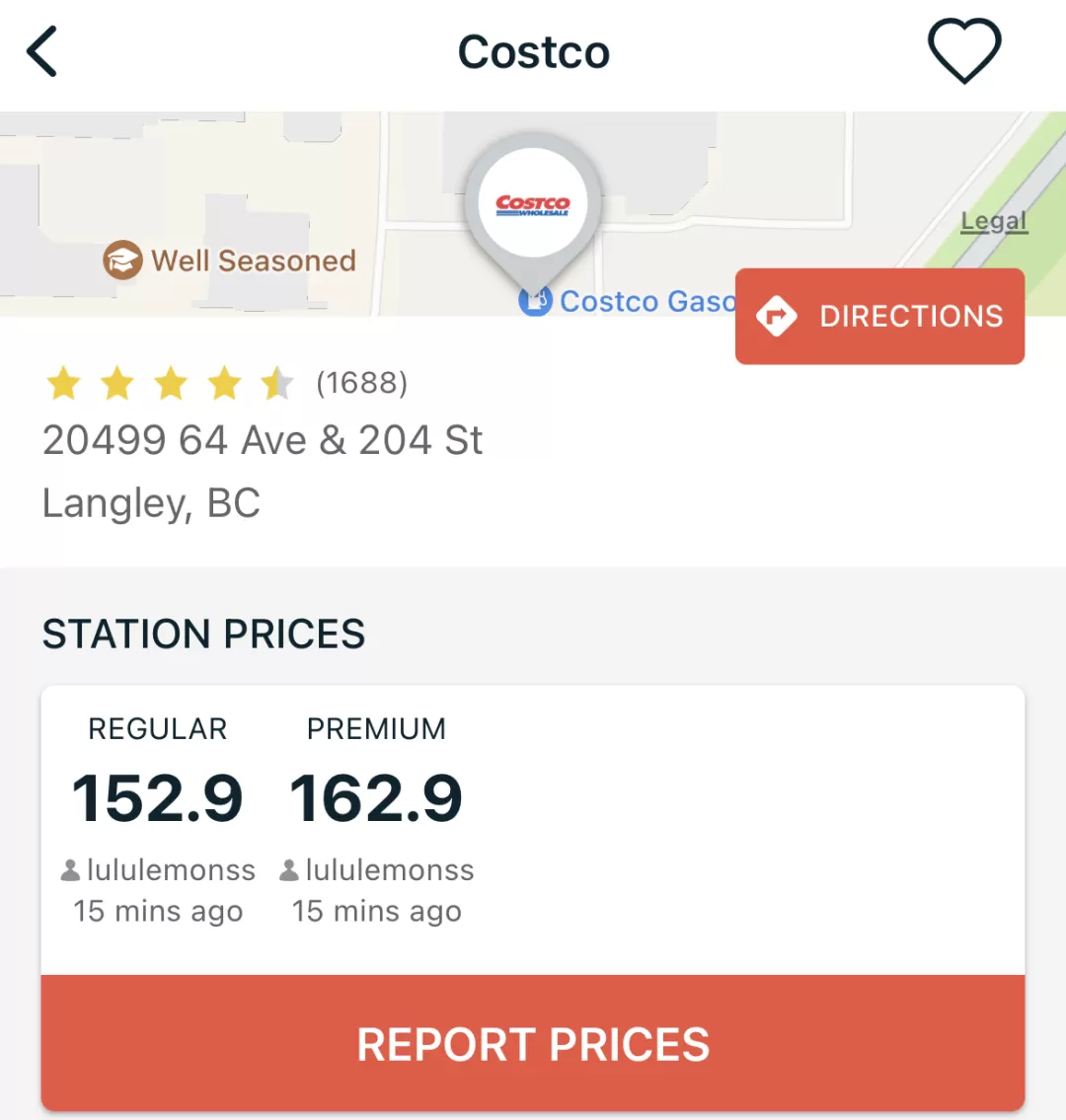This screenshot has width=1066, height=1120.
Task: Select the Regular 152.9 price
Action: click(x=157, y=798)
